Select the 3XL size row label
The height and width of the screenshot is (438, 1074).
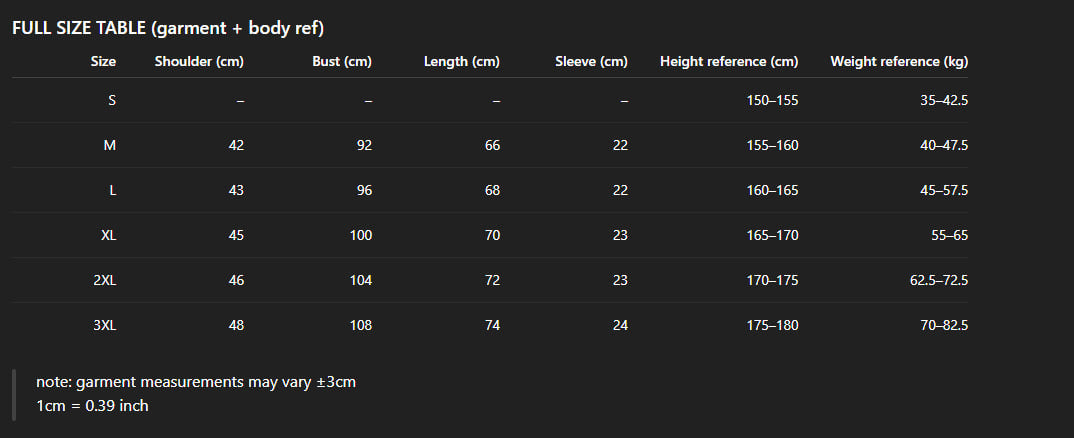click(x=105, y=325)
